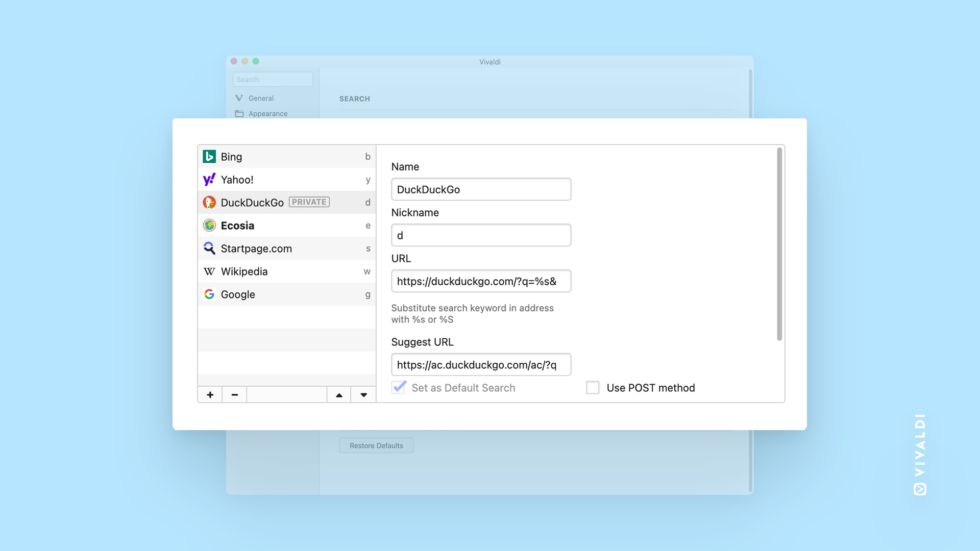Click the Name input field
The height and width of the screenshot is (551, 980).
click(481, 189)
